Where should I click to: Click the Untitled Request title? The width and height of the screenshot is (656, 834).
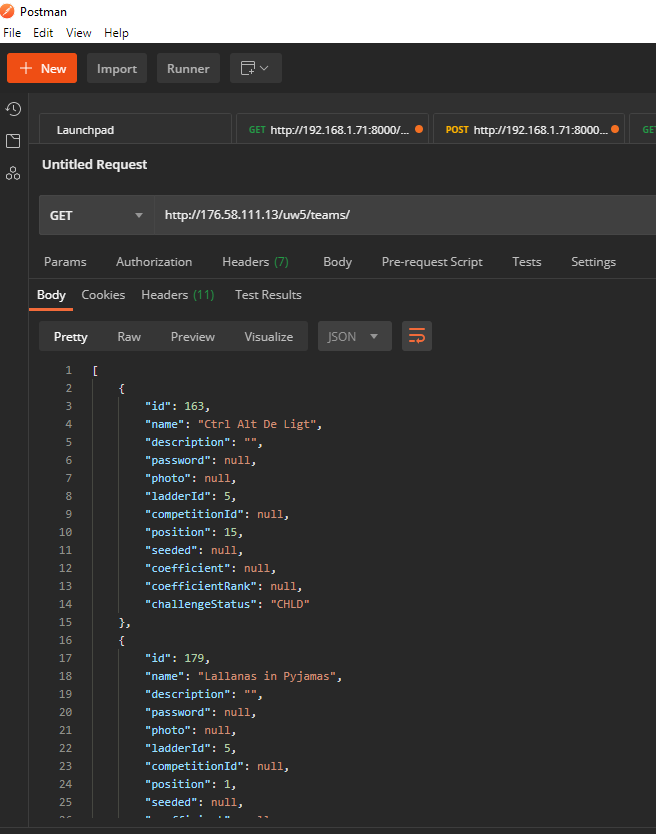95,164
